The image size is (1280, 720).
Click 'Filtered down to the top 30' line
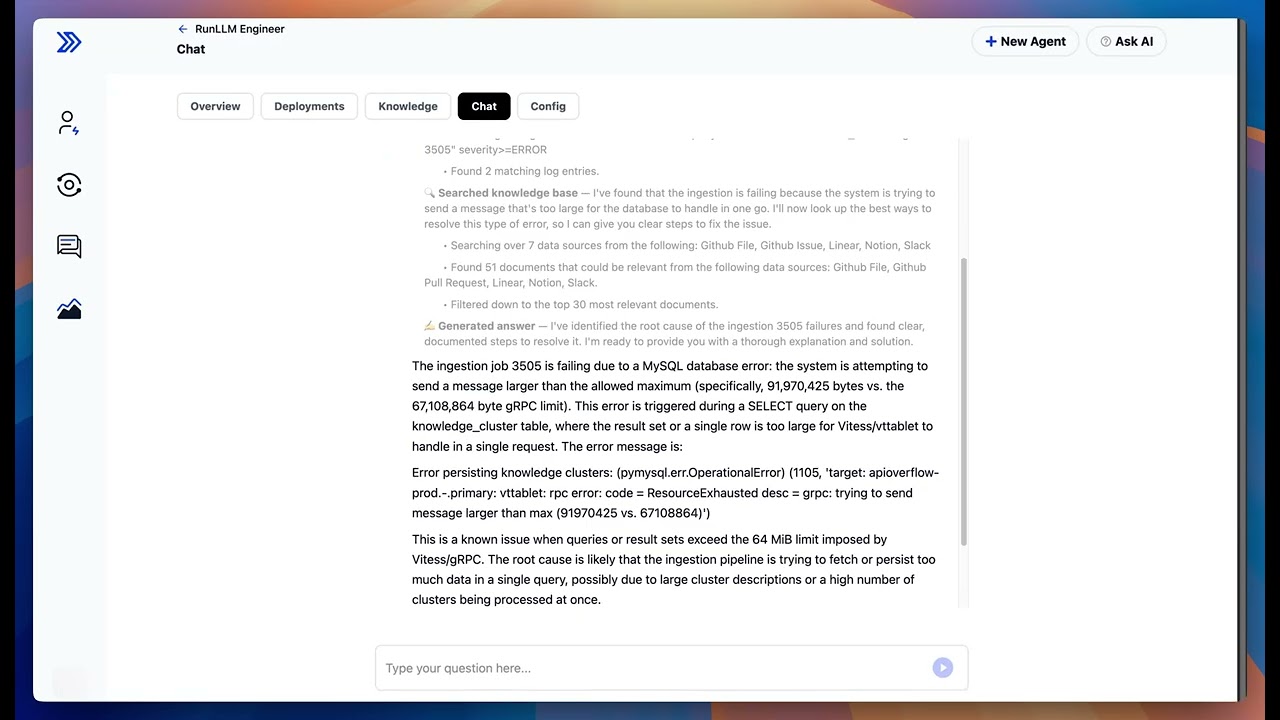584,304
